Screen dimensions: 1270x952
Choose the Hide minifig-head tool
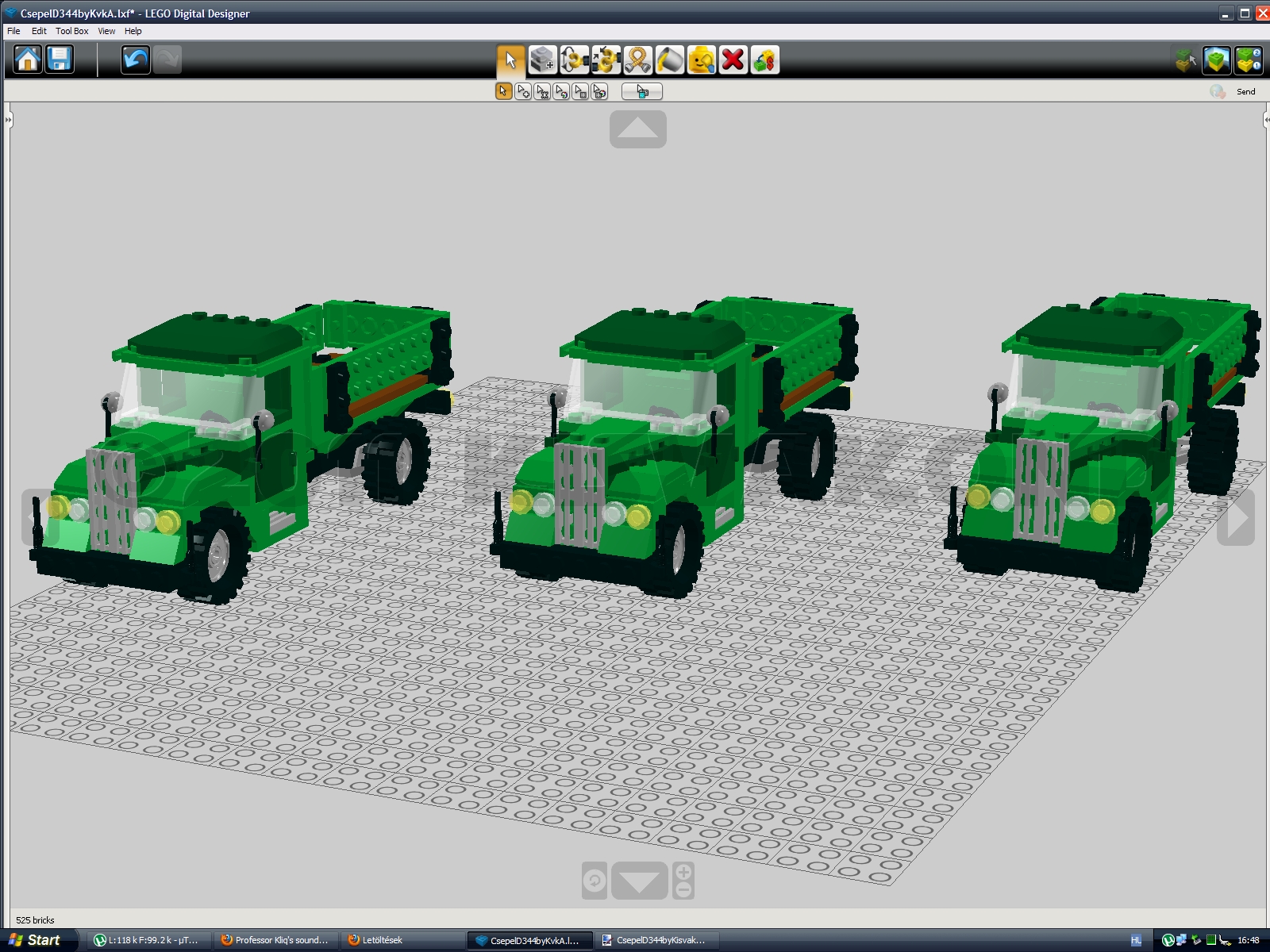coord(701,60)
